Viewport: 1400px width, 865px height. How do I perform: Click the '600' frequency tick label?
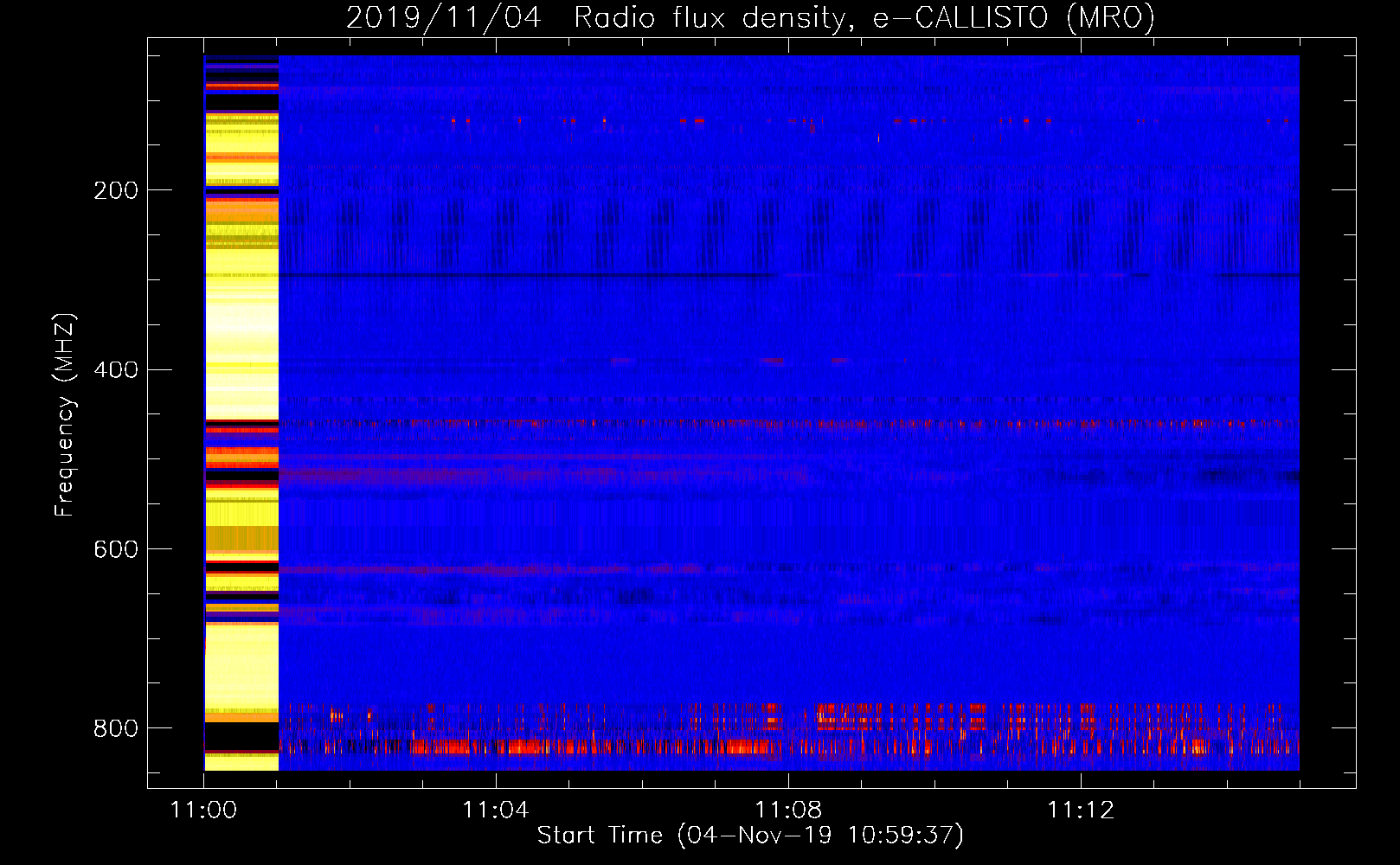tap(116, 550)
